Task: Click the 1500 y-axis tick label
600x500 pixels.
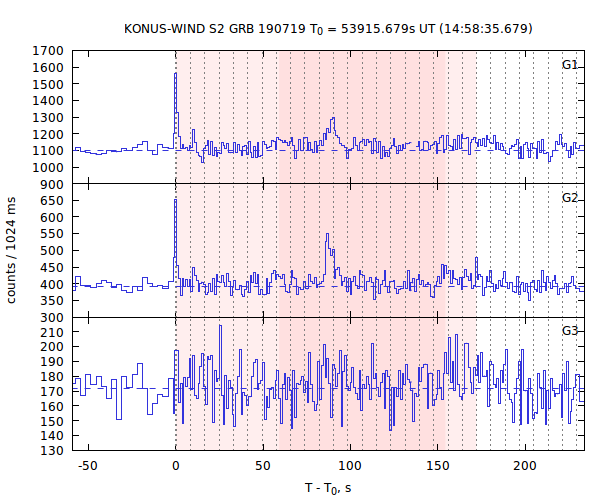Action: pyautogui.click(x=47, y=84)
